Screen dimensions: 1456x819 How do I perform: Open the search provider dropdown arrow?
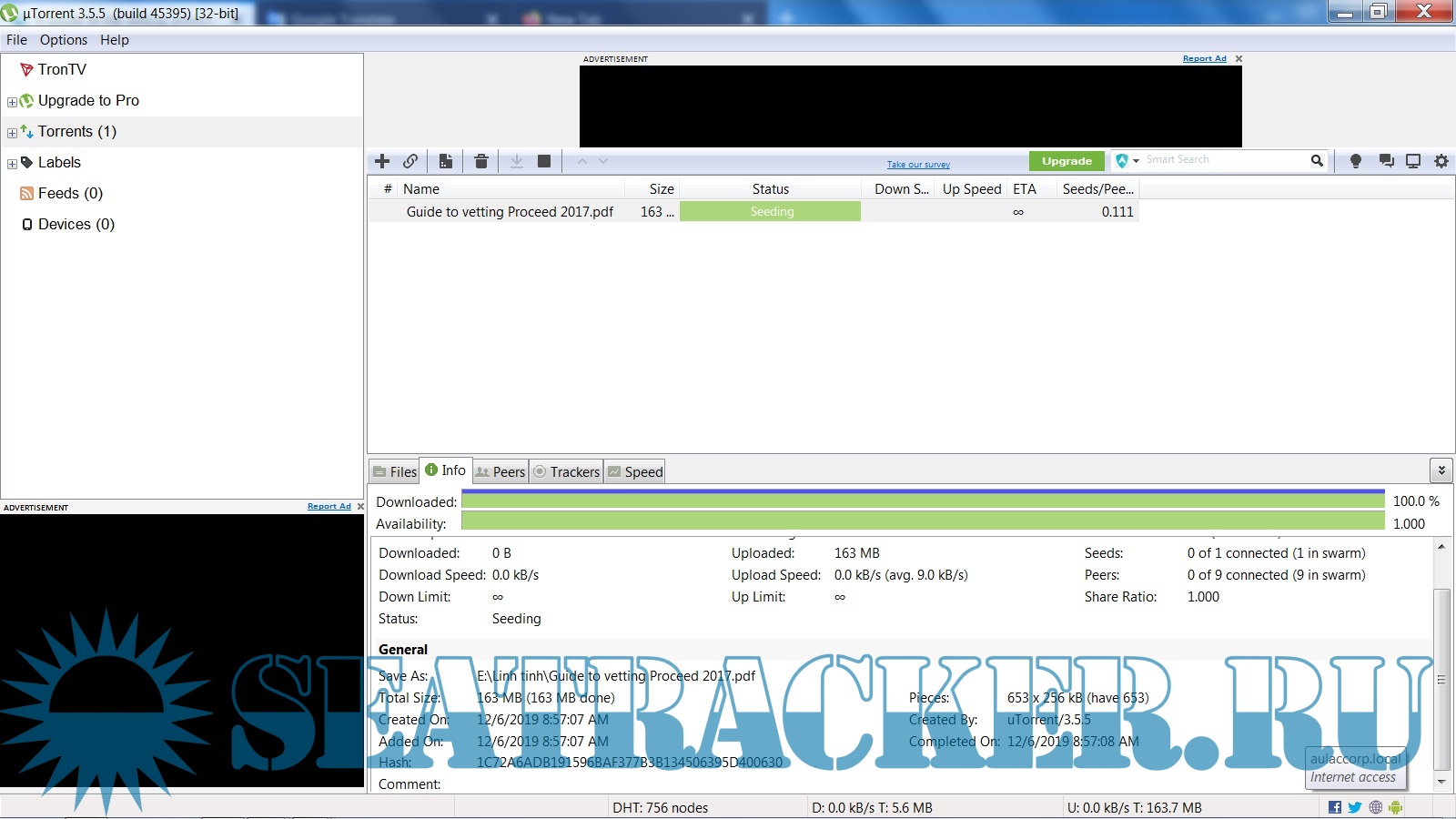tap(1136, 161)
